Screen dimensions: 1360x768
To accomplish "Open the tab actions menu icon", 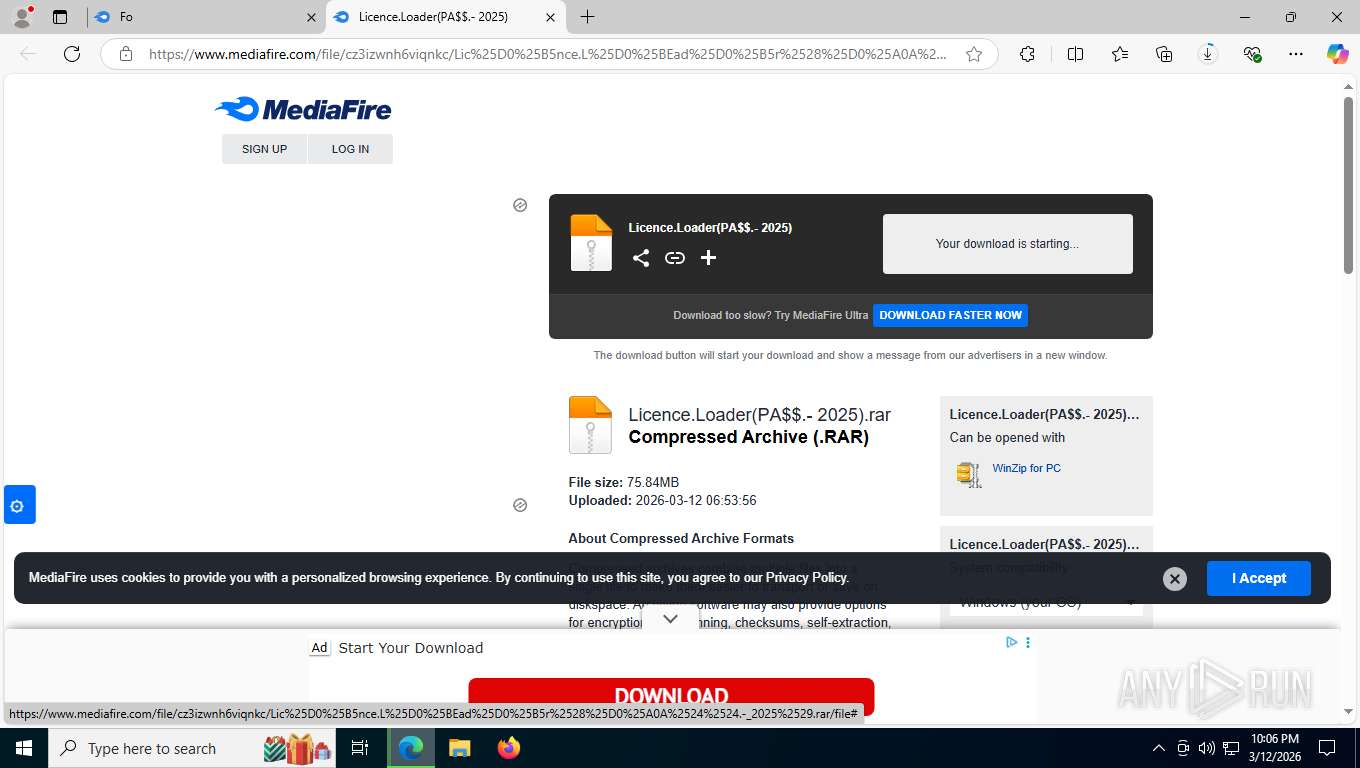I will tap(60, 17).
